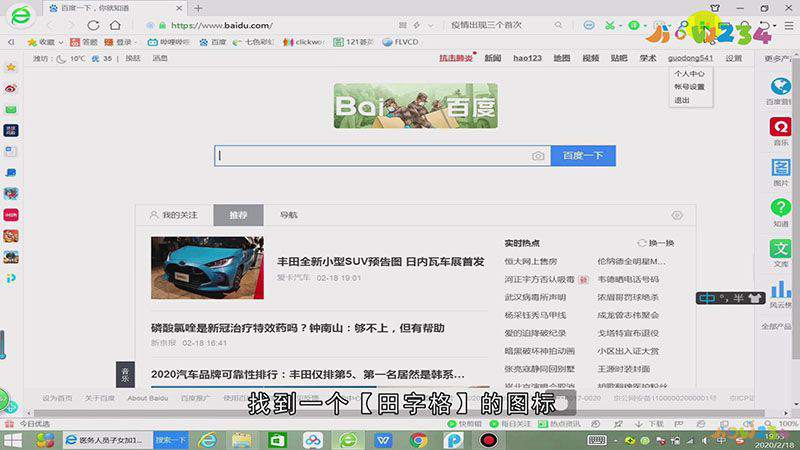The height and width of the screenshot is (450, 800).
Task: Click the About Baidu footer link
Action: pos(147,398)
